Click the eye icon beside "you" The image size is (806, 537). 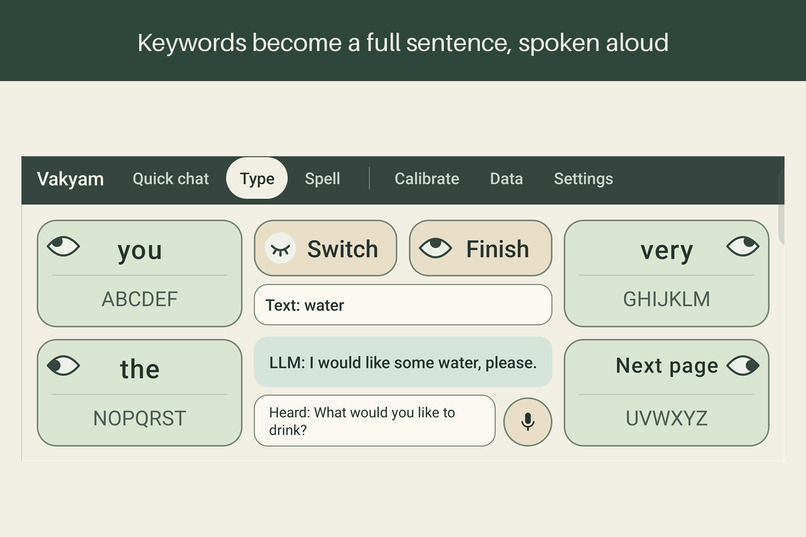coord(63,246)
